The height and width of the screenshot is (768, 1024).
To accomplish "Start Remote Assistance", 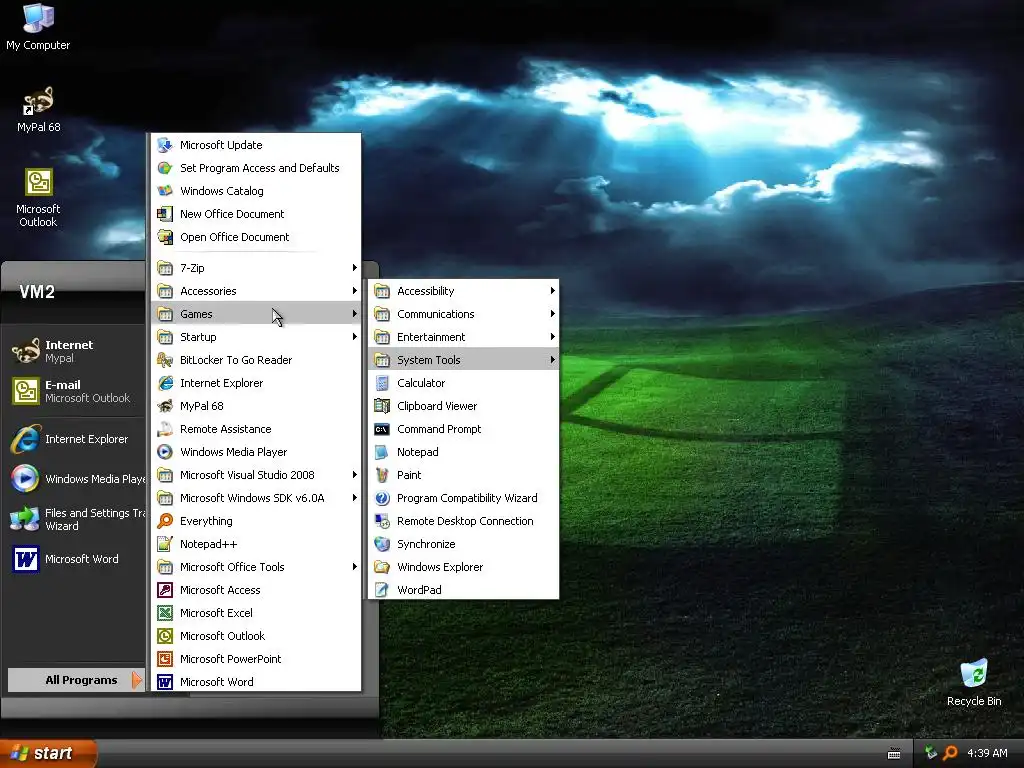I will tap(256, 429).
